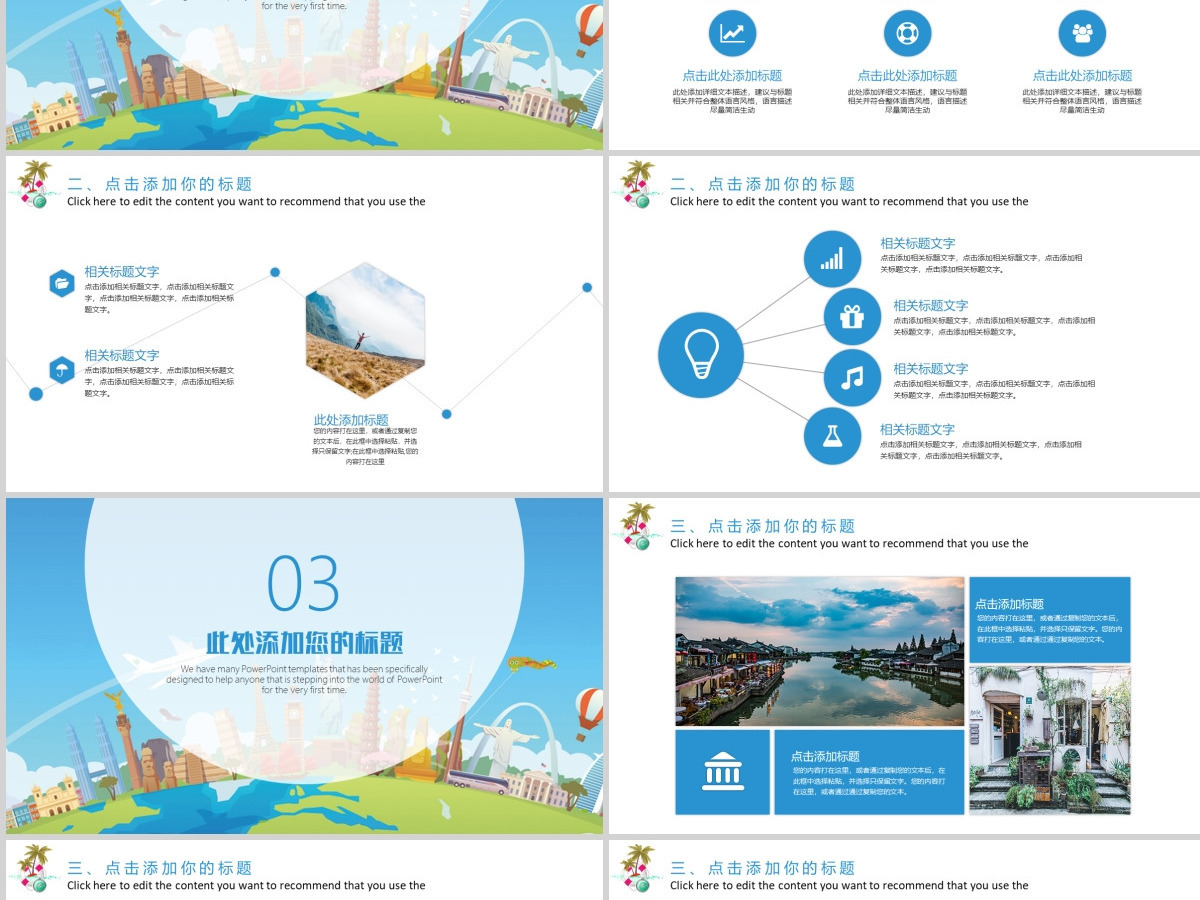Viewport: 1200px width, 900px height.
Task: Select the doorway courtyard photo
Action: tap(1050, 740)
